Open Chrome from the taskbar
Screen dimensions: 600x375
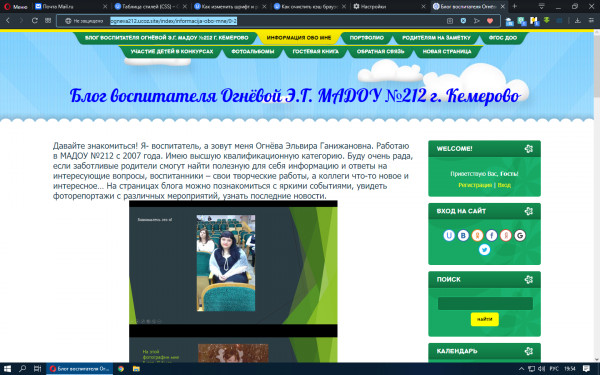point(121,369)
